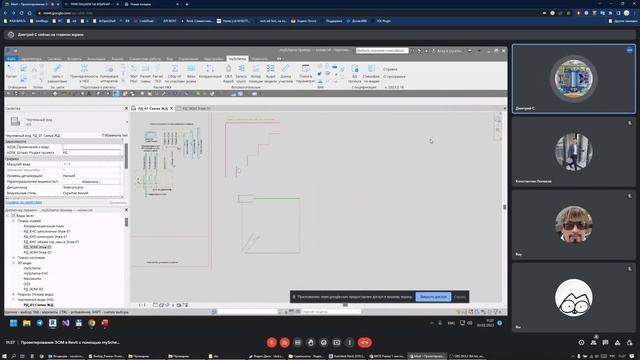640x360 pixels.
Task: Open Meet meeting details info icon
Action: [582, 342]
